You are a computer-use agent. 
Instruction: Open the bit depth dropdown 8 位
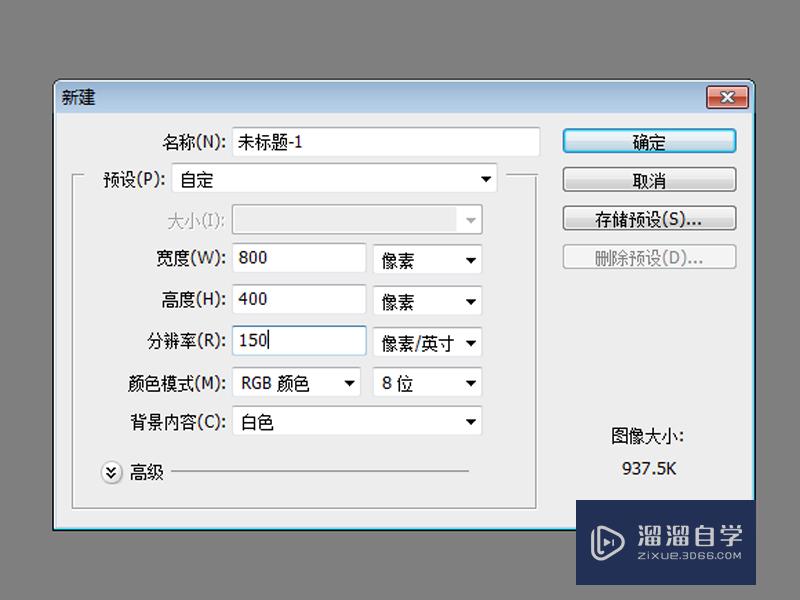(428, 383)
